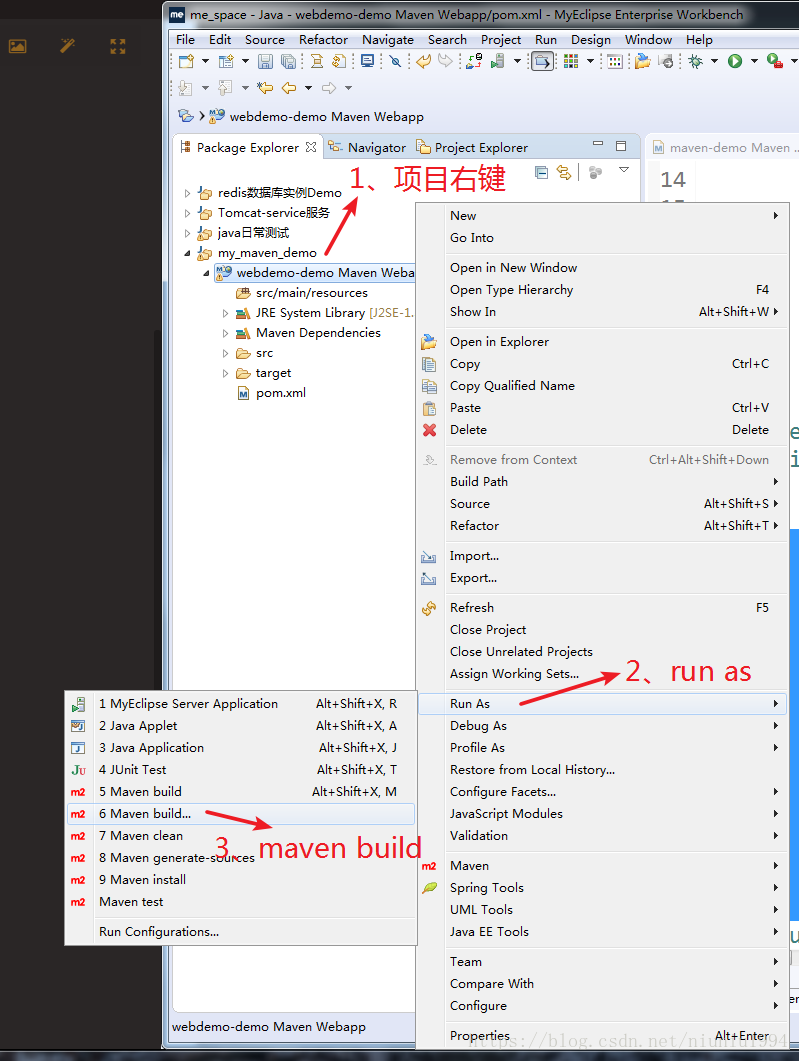799x1061 pixels.
Task: Expand the redis数据库实例Demo project
Action: click(x=187, y=194)
